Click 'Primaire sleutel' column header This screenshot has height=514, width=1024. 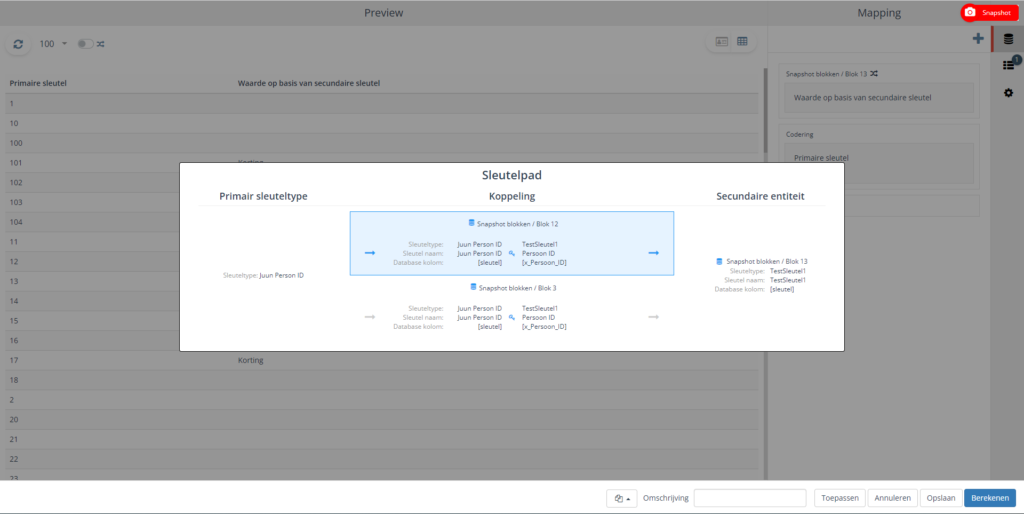tap(38, 83)
